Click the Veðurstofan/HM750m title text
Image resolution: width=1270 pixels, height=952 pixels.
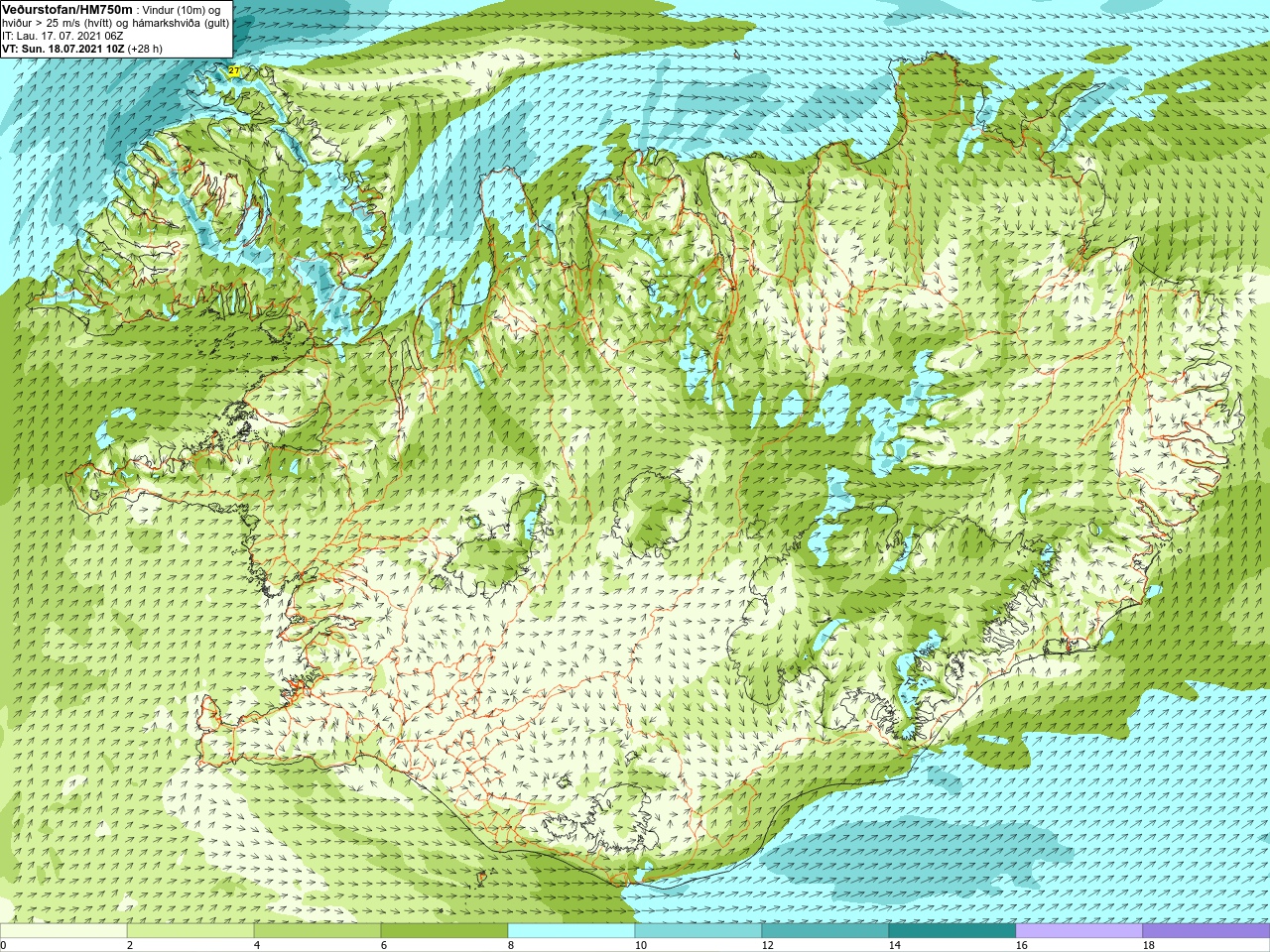[x=67, y=9]
